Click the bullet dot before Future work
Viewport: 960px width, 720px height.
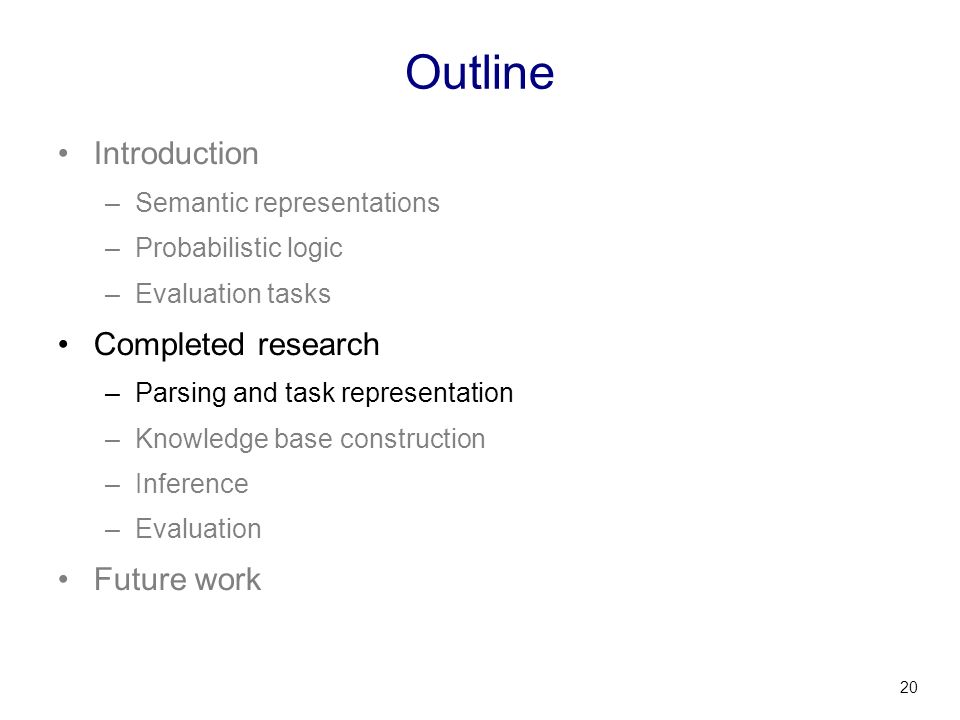63,579
